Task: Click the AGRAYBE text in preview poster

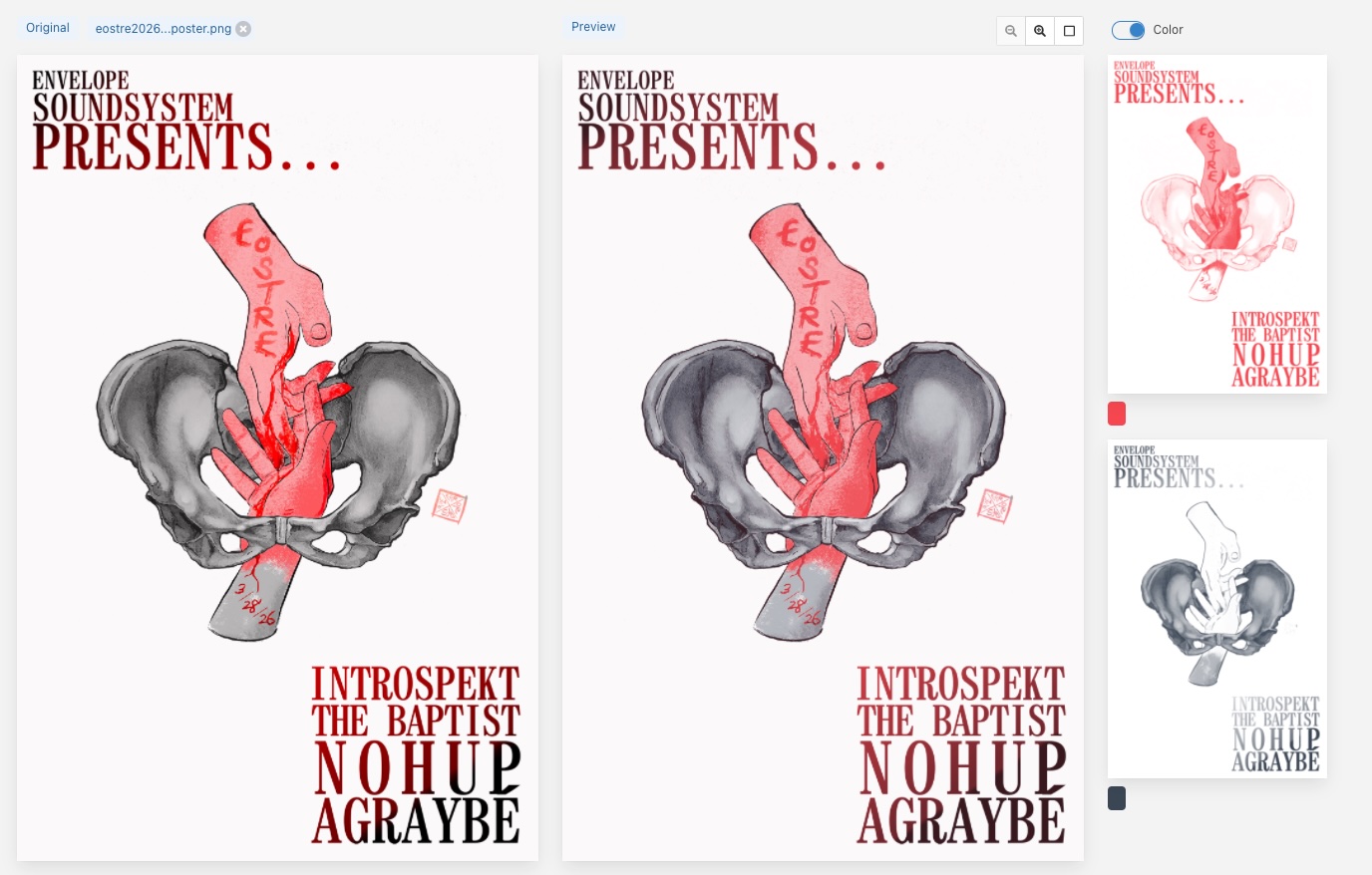Action: pyautogui.click(x=961, y=822)
